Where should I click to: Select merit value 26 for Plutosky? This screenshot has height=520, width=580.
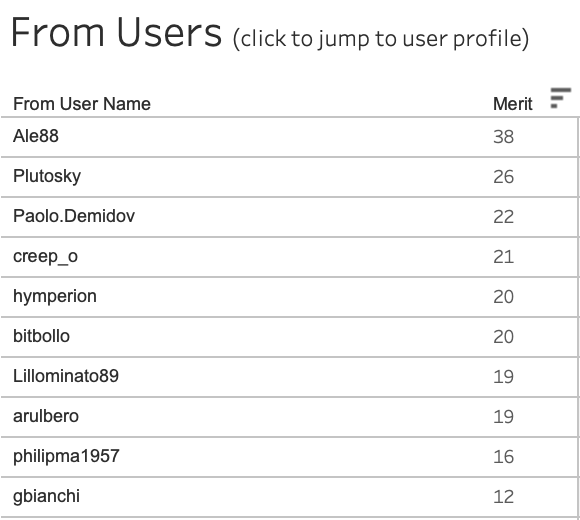pyautogui.click(x=503, y=177)
